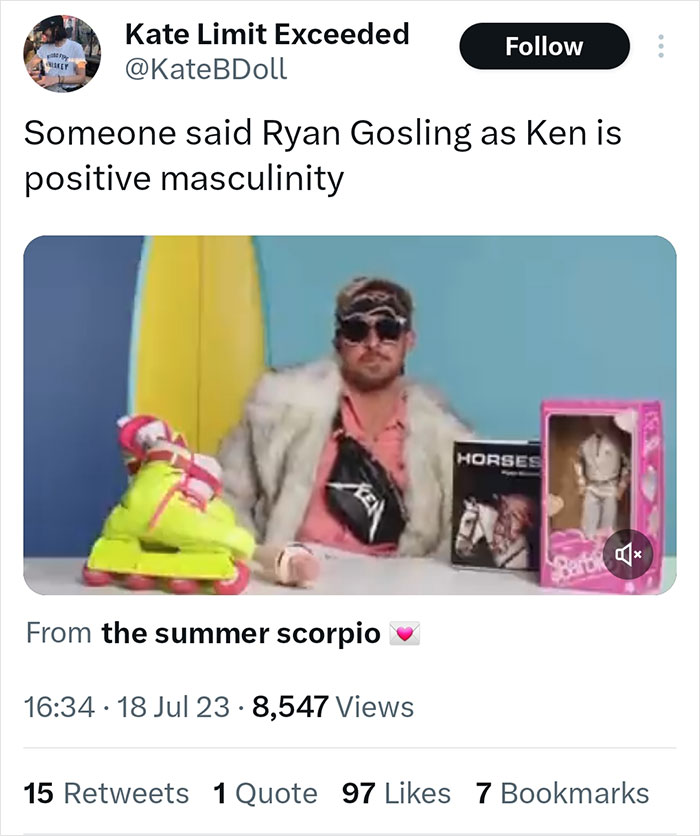
Task: Visit 'the summer scorpio' source account
Action: click(x=240, y=632)
